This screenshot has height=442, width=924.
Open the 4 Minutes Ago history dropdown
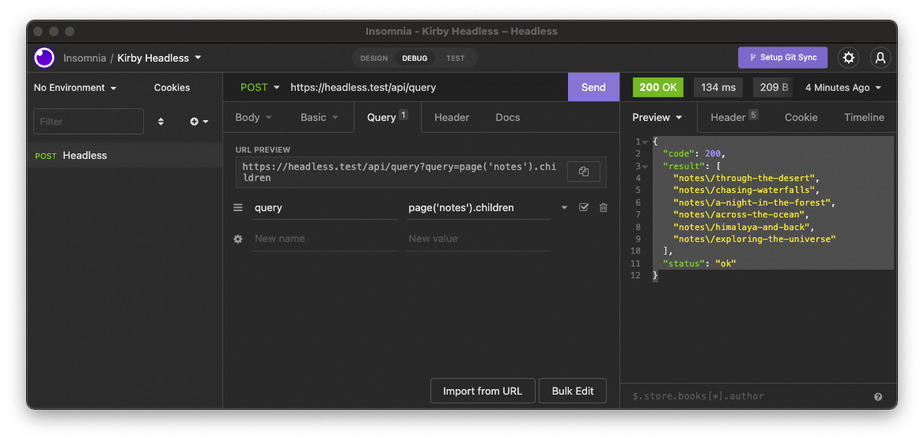843,87
